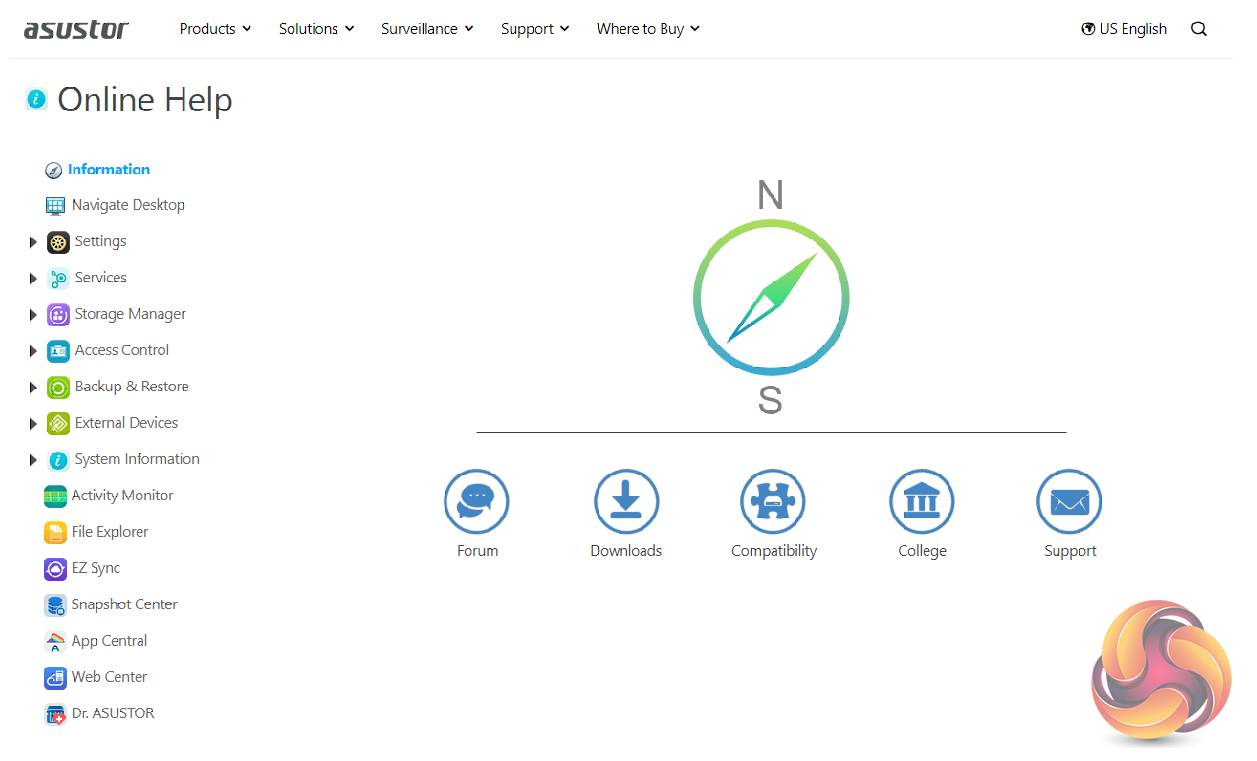
Task: Click the Backup & Restore icon
Action: 58,387
